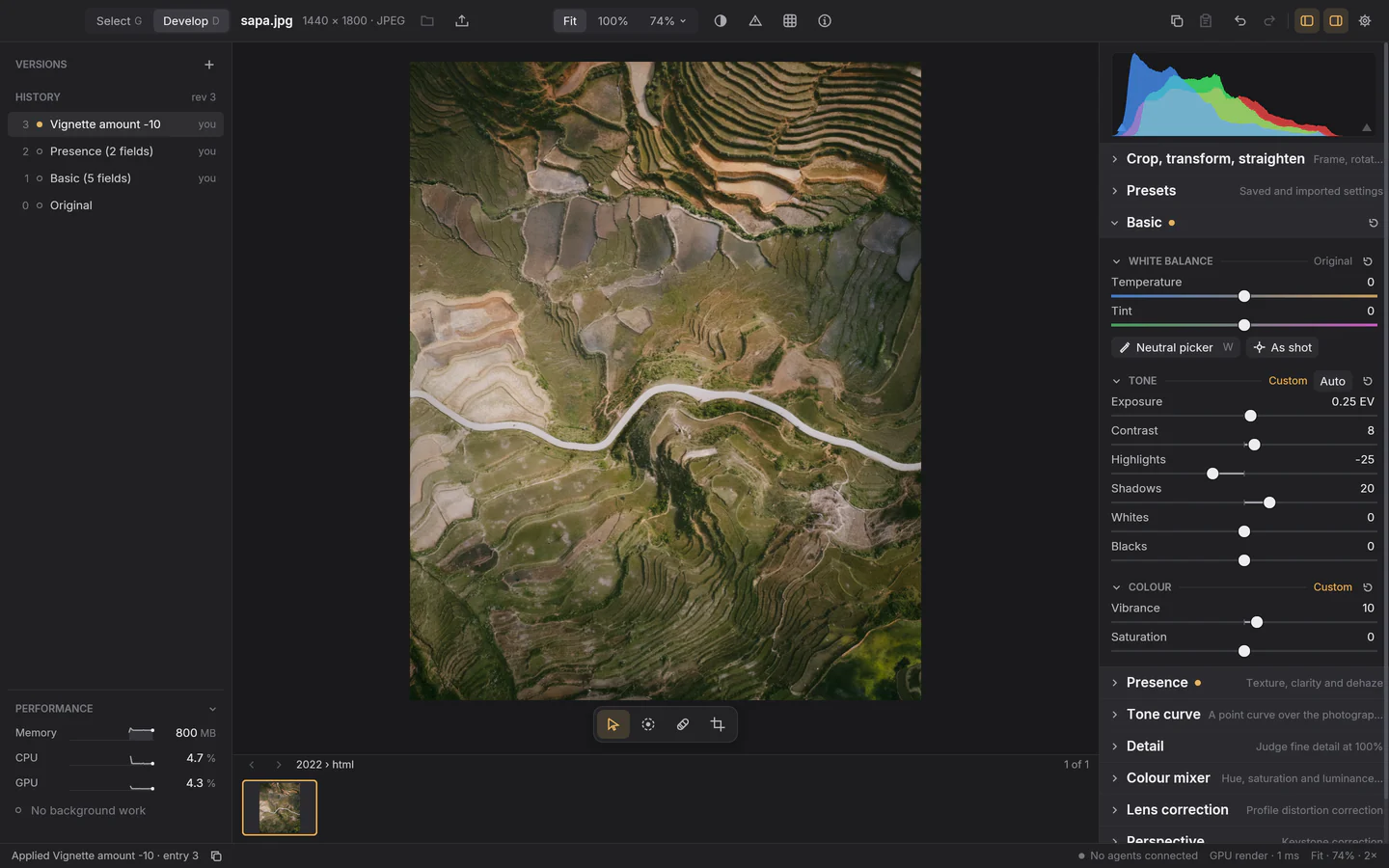1389x868 pixels.
Task: Expand the Presets panel
Action: (1244, 191)
